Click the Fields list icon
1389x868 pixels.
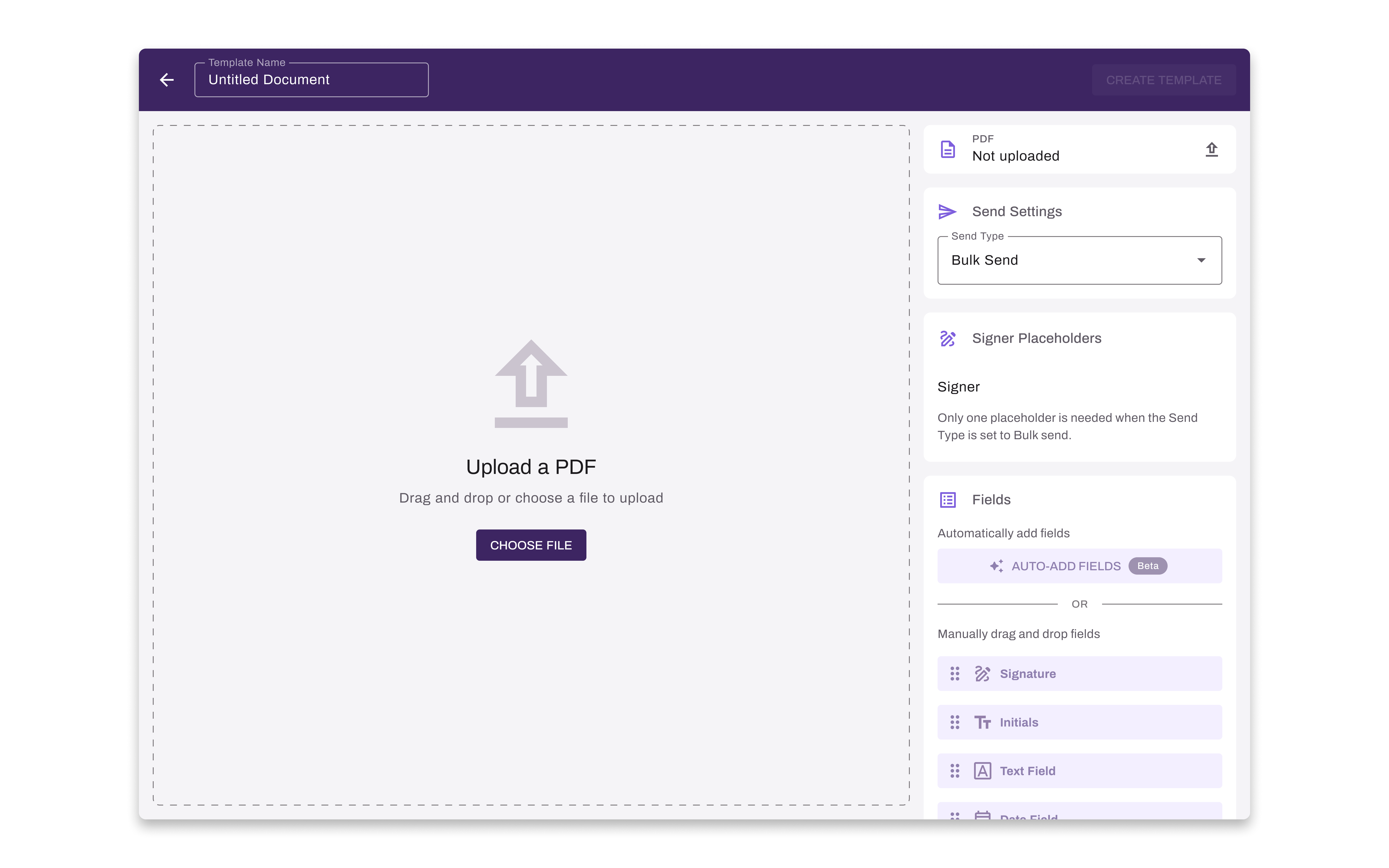[x=948, y=500]
